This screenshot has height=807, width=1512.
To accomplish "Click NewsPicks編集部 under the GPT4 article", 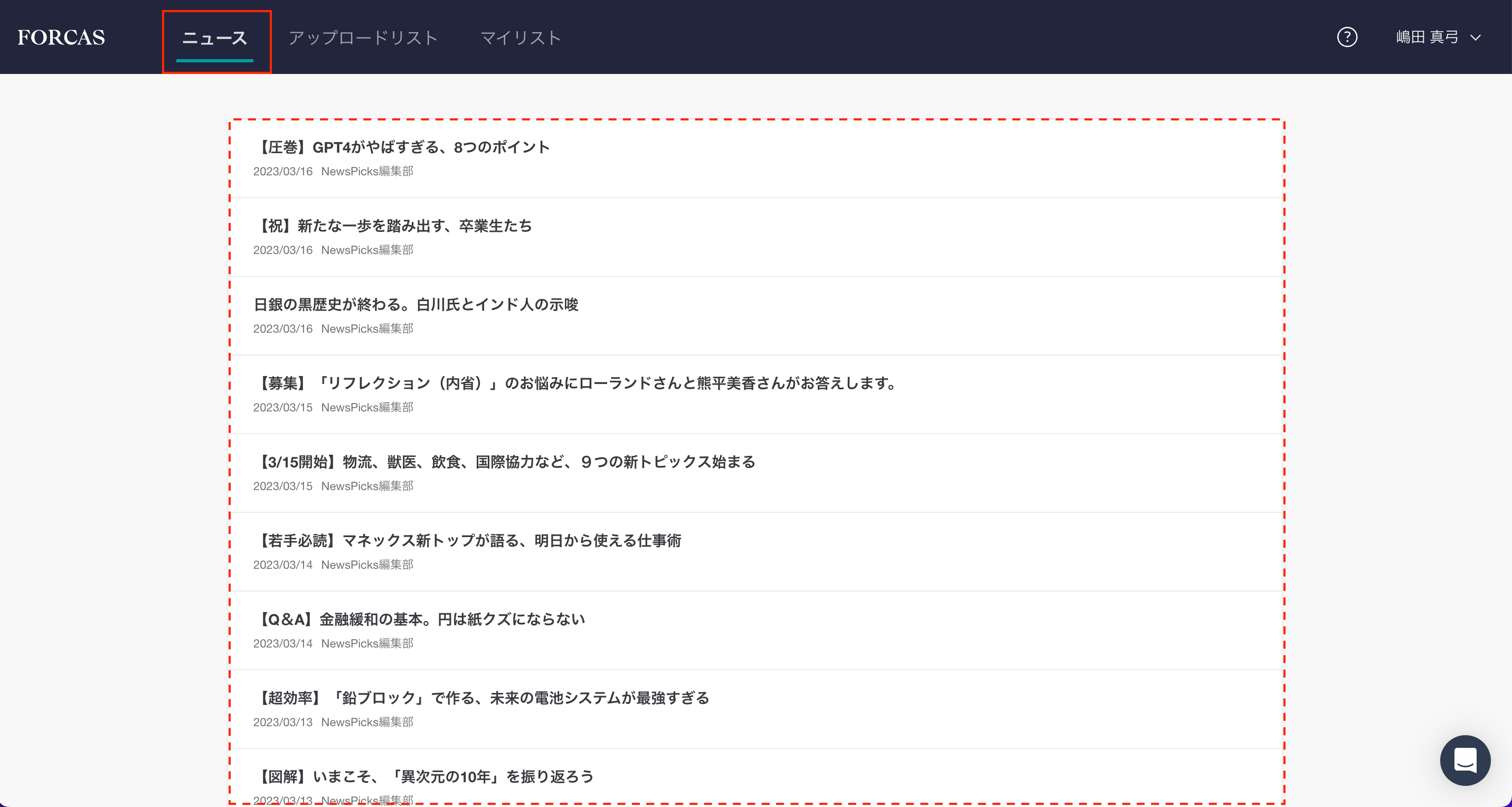I will (367, 171).
